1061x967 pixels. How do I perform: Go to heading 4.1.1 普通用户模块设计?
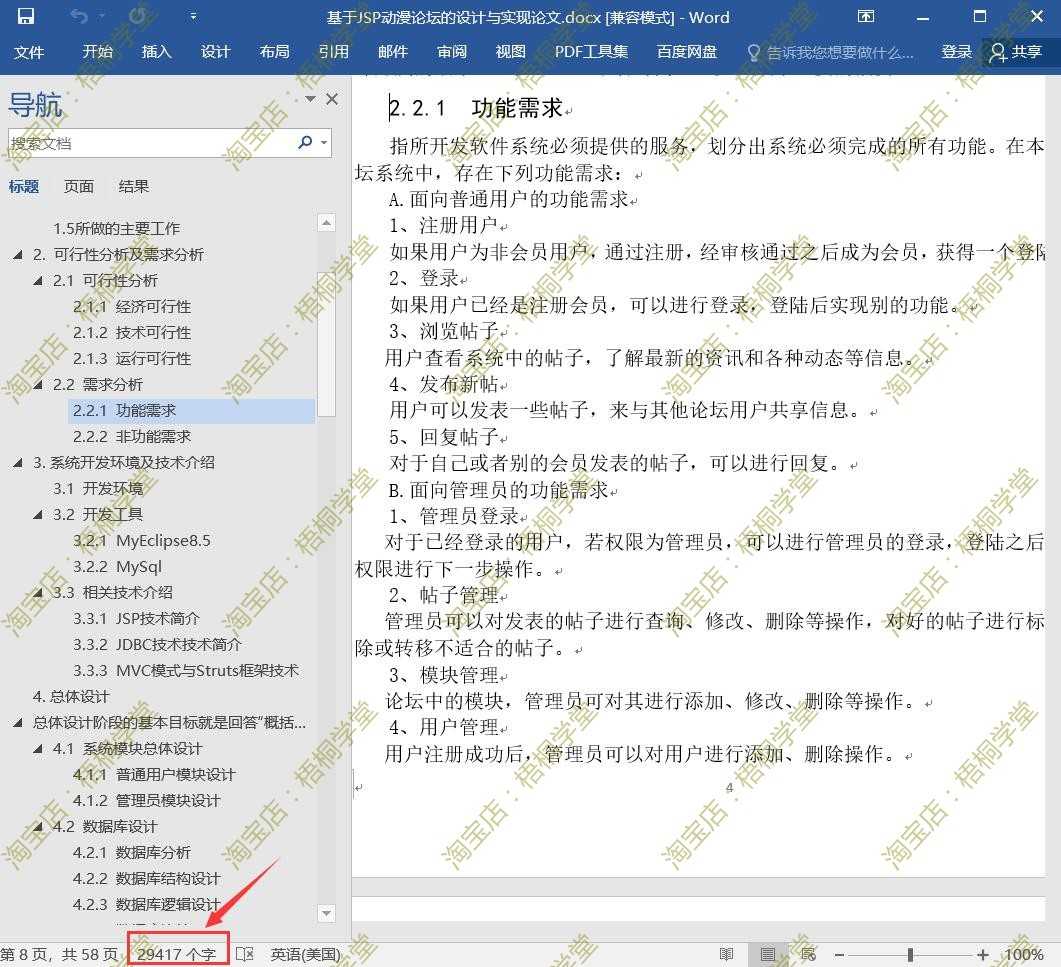click(x=154, y=775)
